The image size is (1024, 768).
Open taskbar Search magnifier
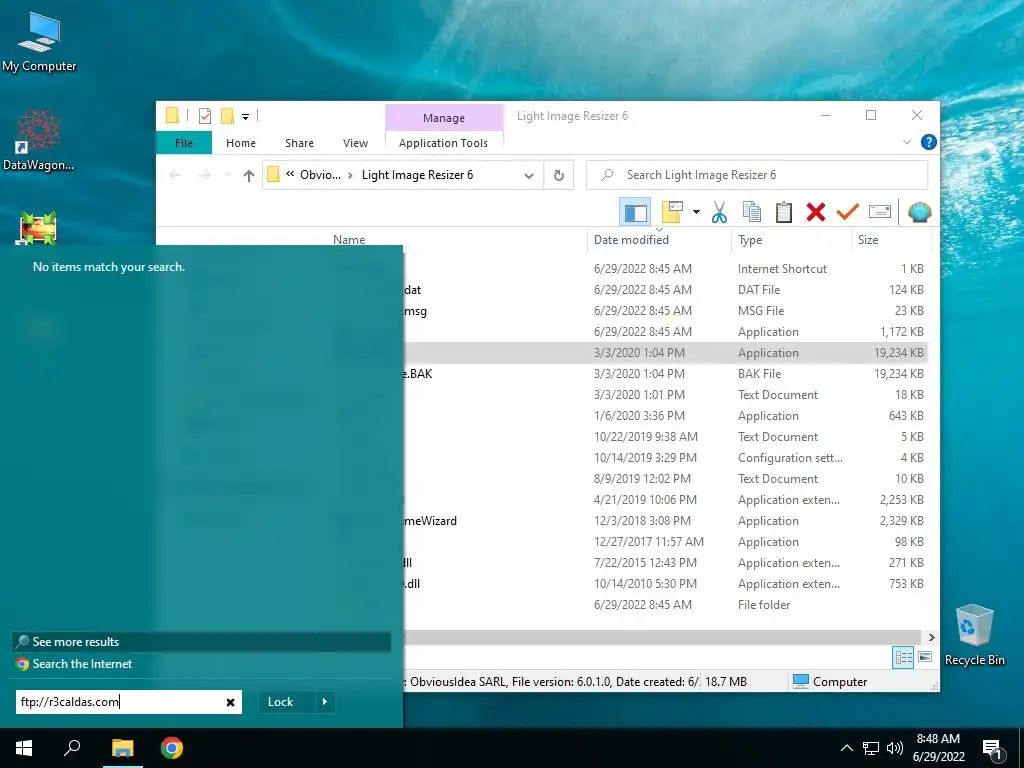click(x=72, y=748)
